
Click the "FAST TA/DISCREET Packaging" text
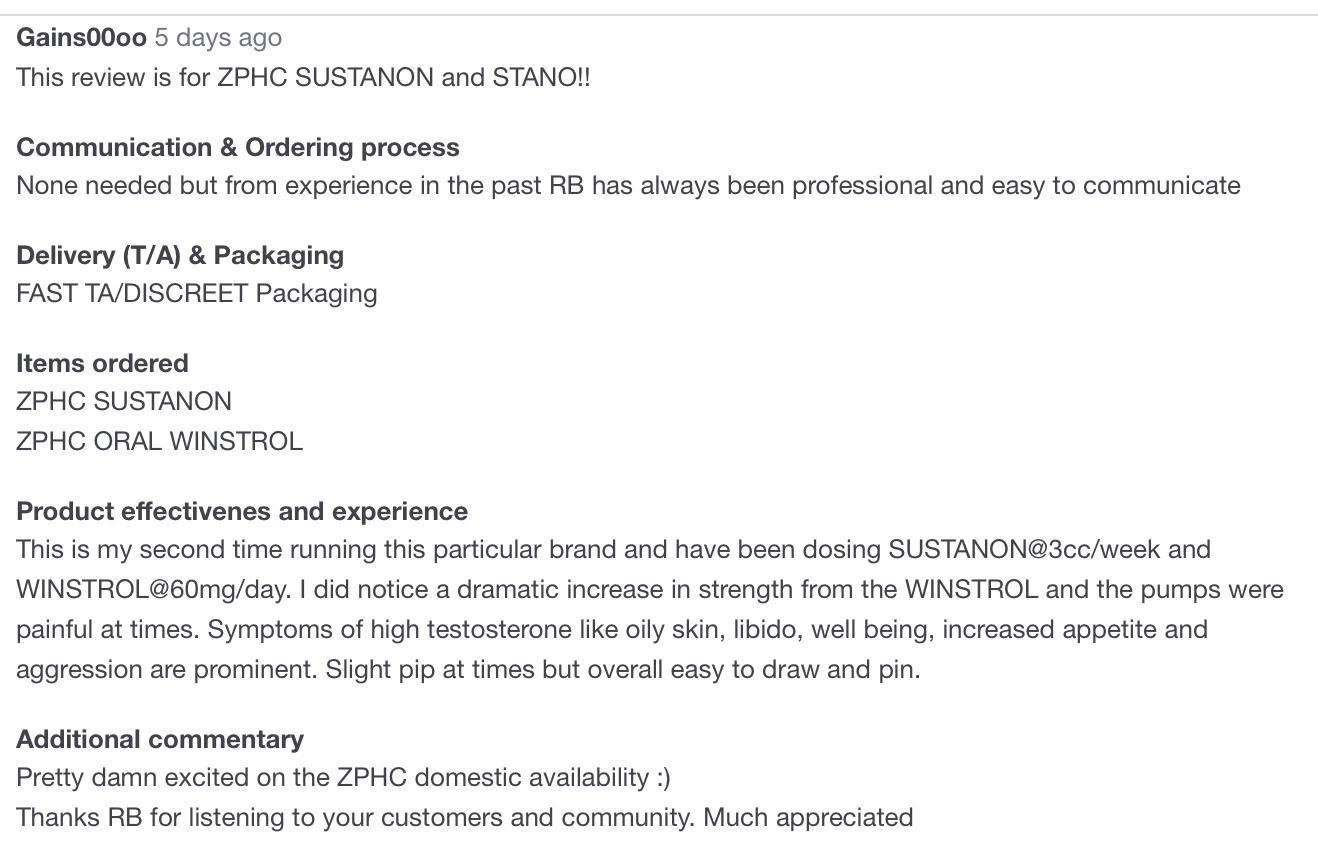(197, 294)
